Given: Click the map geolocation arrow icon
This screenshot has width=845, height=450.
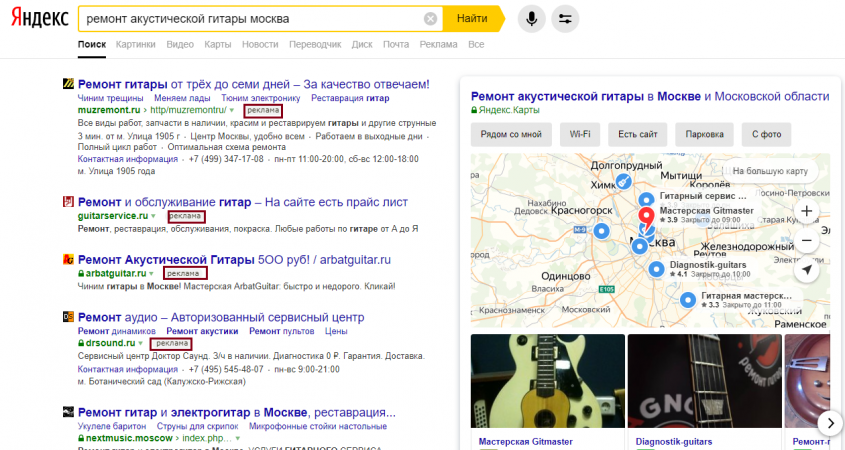Looking at the screenshot, I should 807,270.
